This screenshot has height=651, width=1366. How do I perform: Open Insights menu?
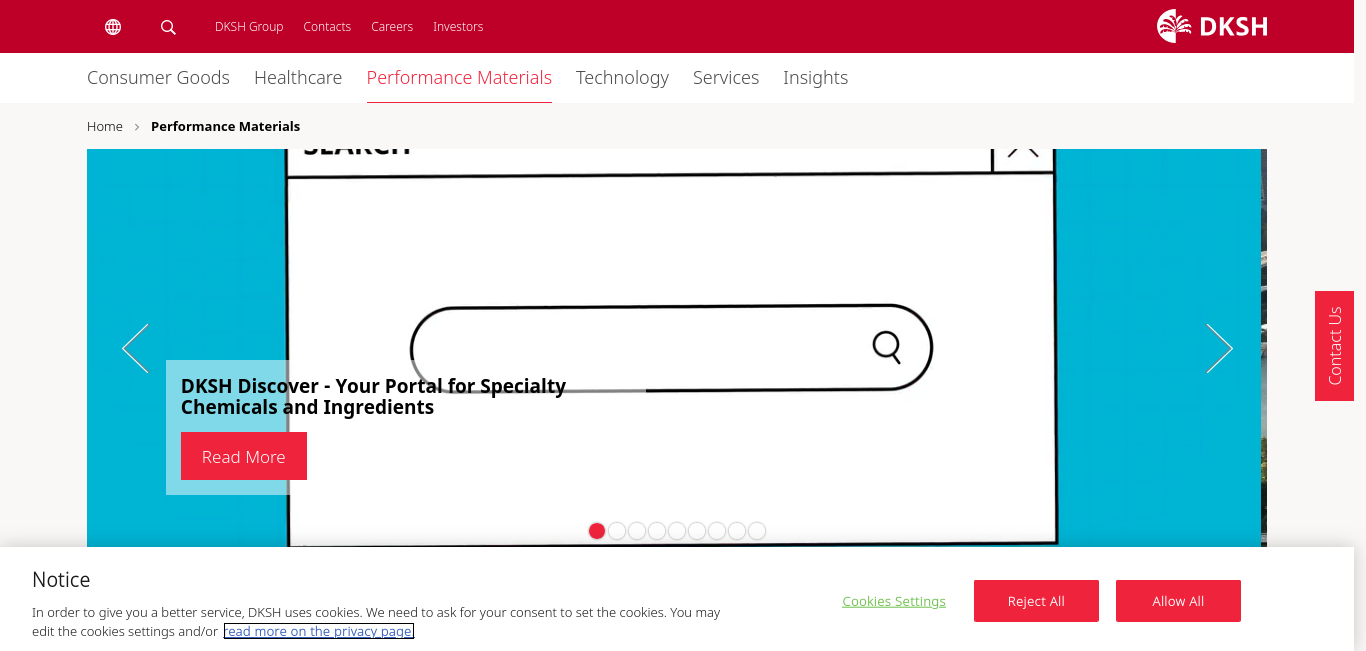[815, 78]
